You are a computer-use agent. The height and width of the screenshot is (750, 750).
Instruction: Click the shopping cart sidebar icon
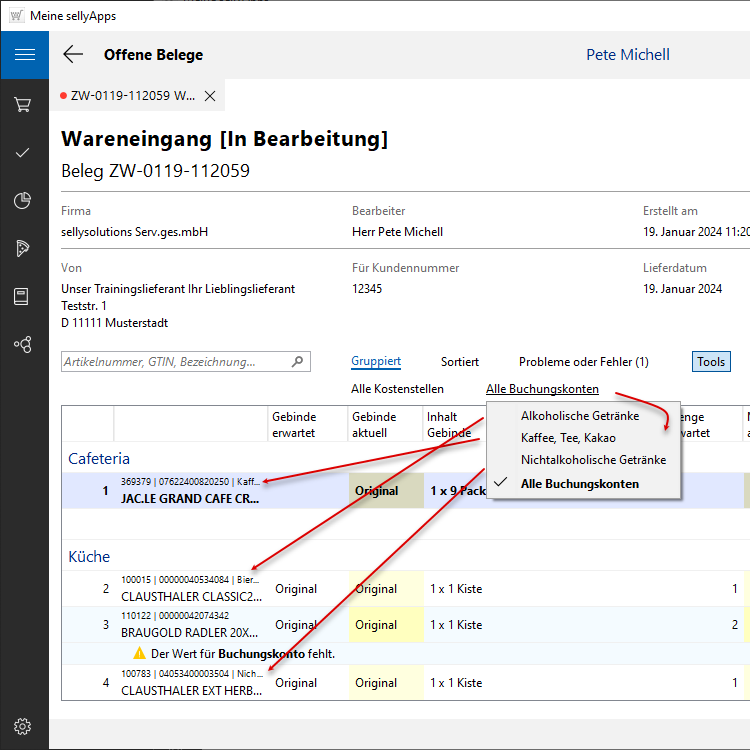[23, 105]
